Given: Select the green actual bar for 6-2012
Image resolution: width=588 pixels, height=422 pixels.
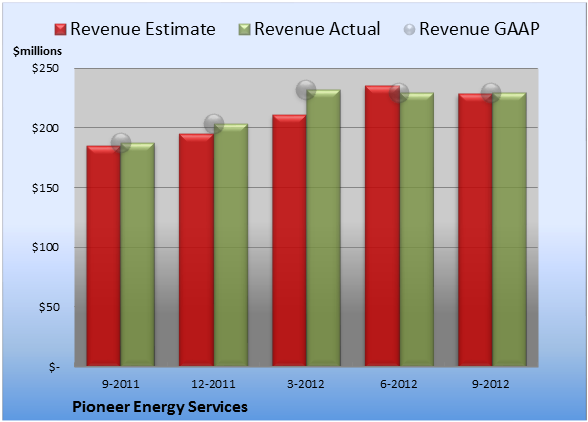Looking at the screenshot, I should (x=416, y=229).
